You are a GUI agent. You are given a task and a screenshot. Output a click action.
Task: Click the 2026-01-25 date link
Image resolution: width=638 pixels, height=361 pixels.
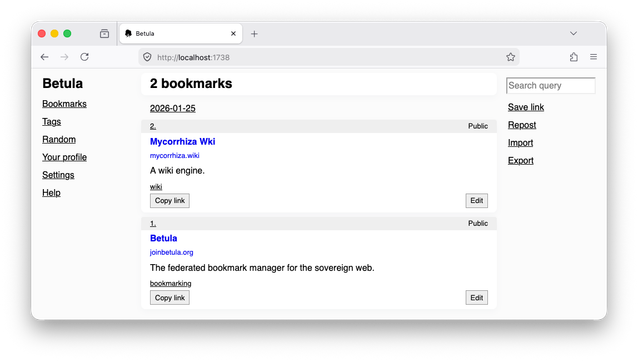(173, 108)
